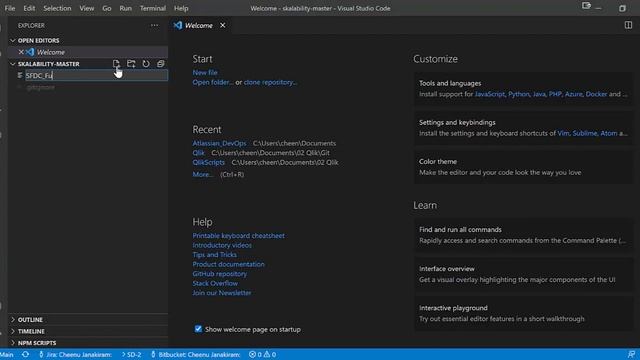Open recent Atlassian_DevOps folder
Viewport: 640px width, 360px height.
[219, 143]
